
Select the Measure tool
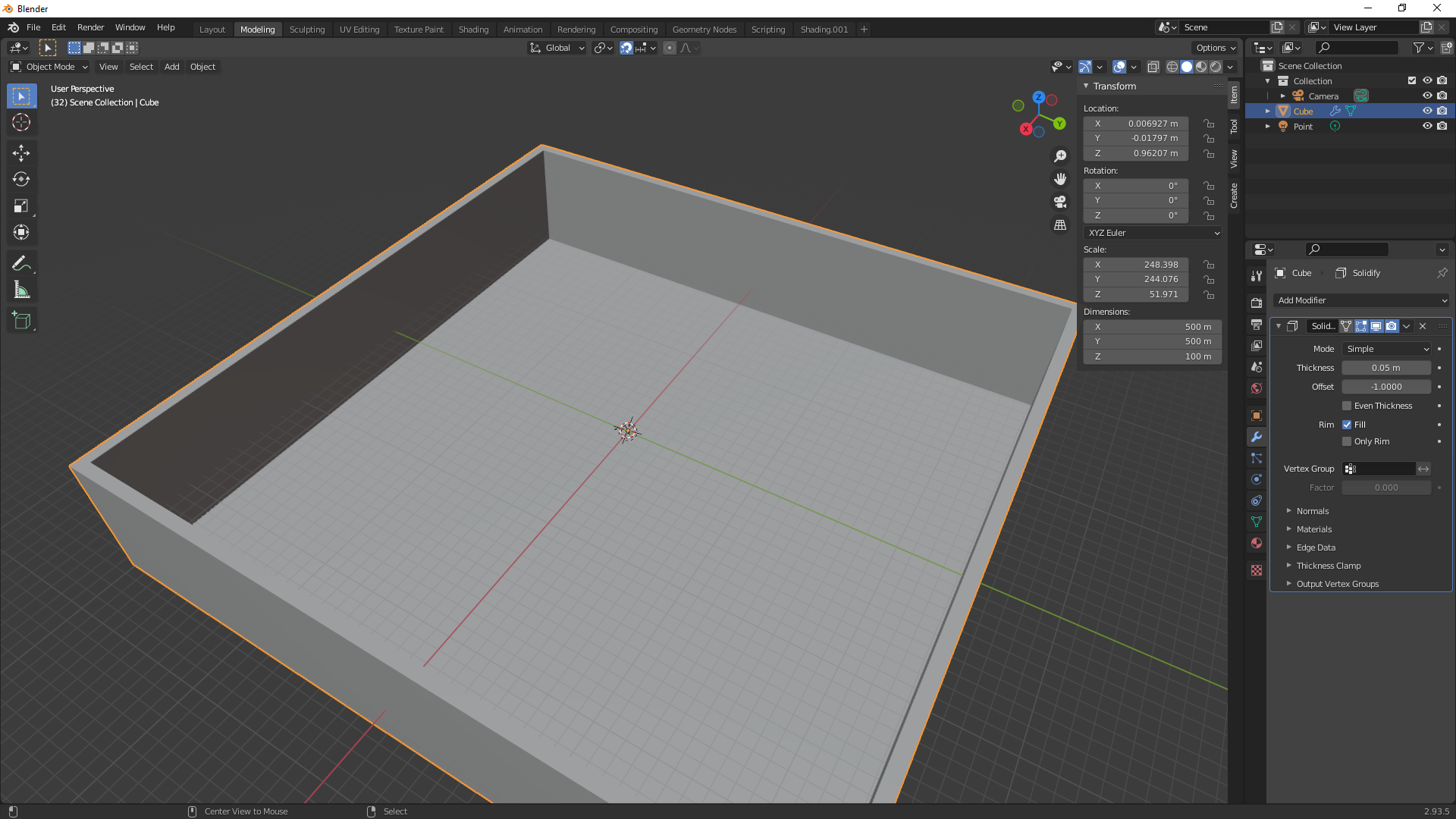coord(21,290)
